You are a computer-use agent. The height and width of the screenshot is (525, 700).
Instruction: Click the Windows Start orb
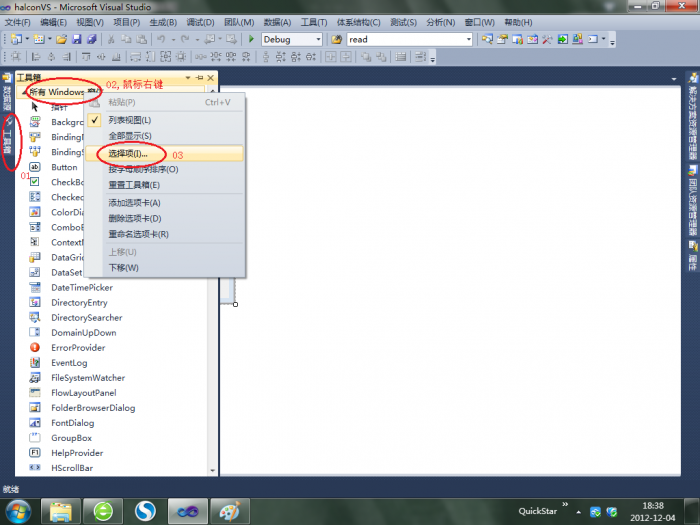point(18,512)
